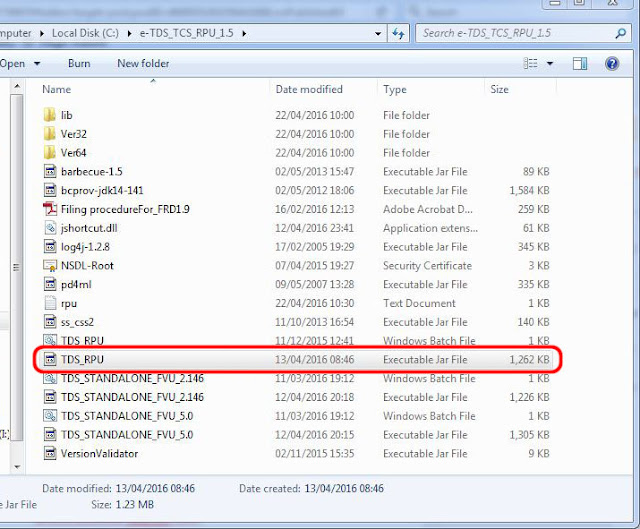Image resolution: width=640 pixels, height=529 pixels.
Task: Open the dropdown arrow beside Open
Action: click(37, 64)
